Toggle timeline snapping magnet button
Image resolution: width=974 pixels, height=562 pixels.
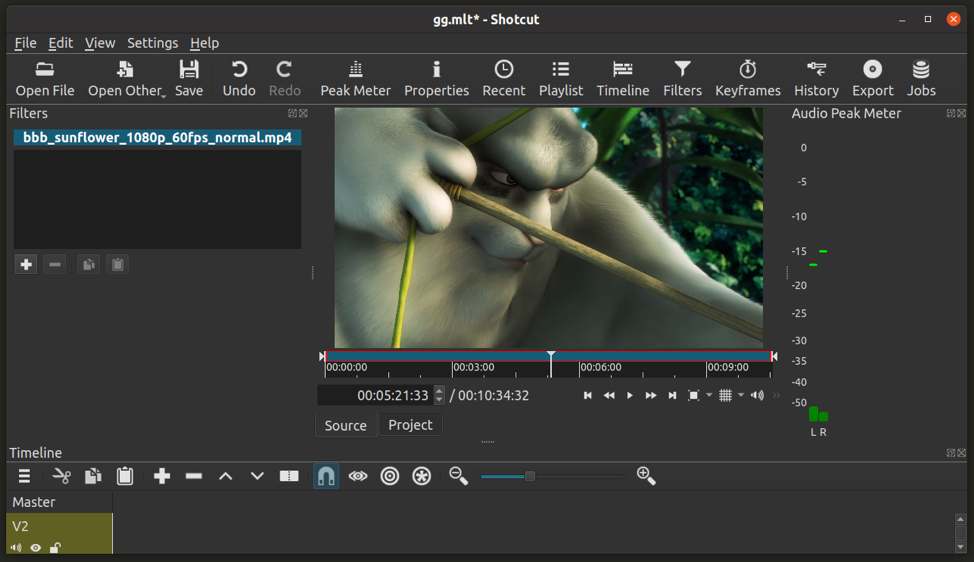pos(326,477)
